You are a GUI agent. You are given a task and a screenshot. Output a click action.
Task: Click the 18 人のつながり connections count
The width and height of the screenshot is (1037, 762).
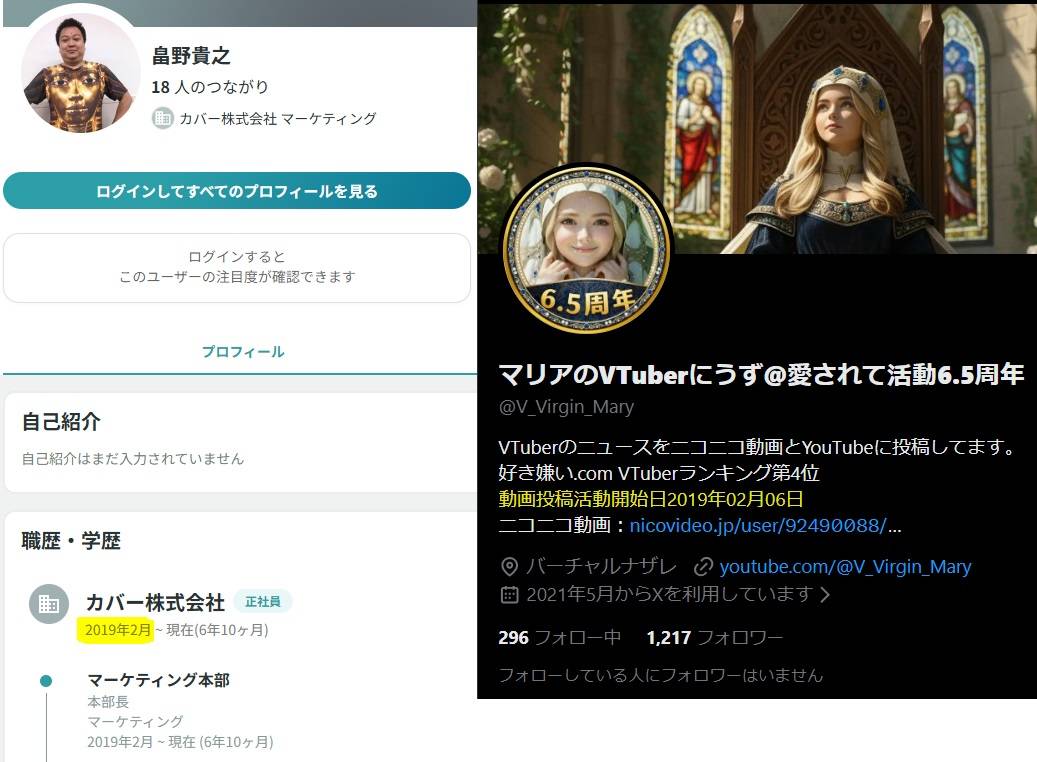210,87
